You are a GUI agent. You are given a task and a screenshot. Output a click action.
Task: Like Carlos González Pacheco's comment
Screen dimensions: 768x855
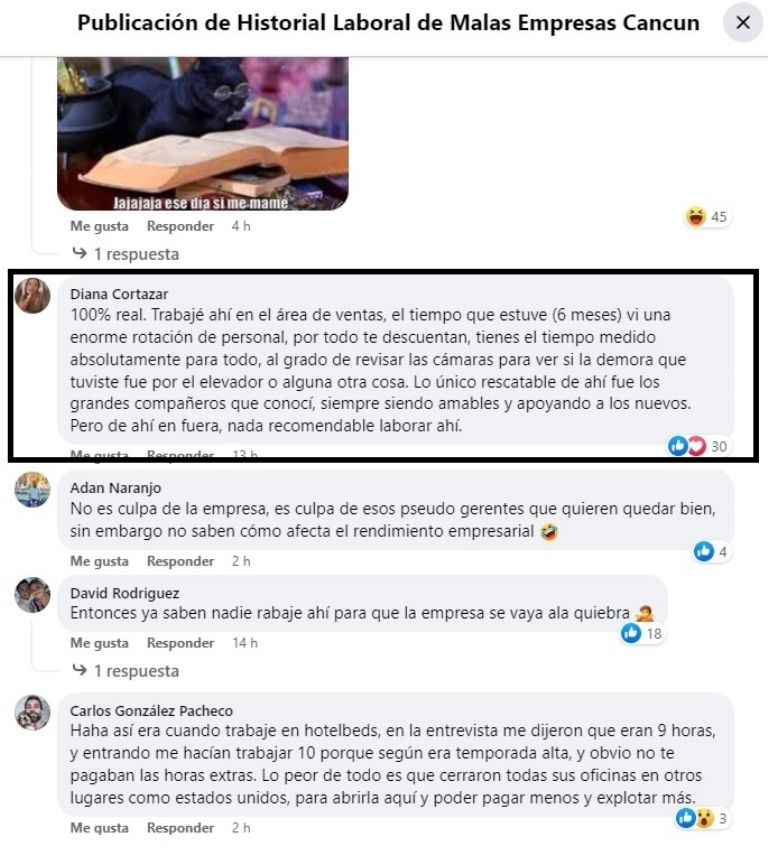(99, 828)
